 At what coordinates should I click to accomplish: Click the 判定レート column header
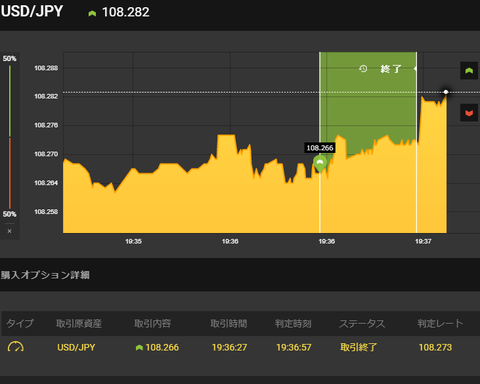(x=440, y=323)
